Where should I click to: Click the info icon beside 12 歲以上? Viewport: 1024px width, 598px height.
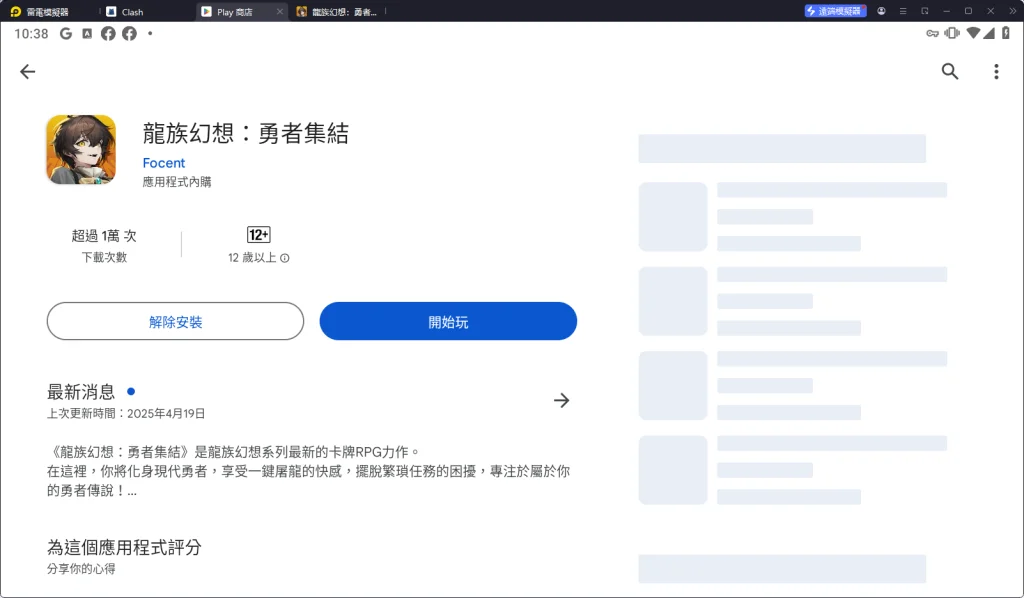point(285,258)
